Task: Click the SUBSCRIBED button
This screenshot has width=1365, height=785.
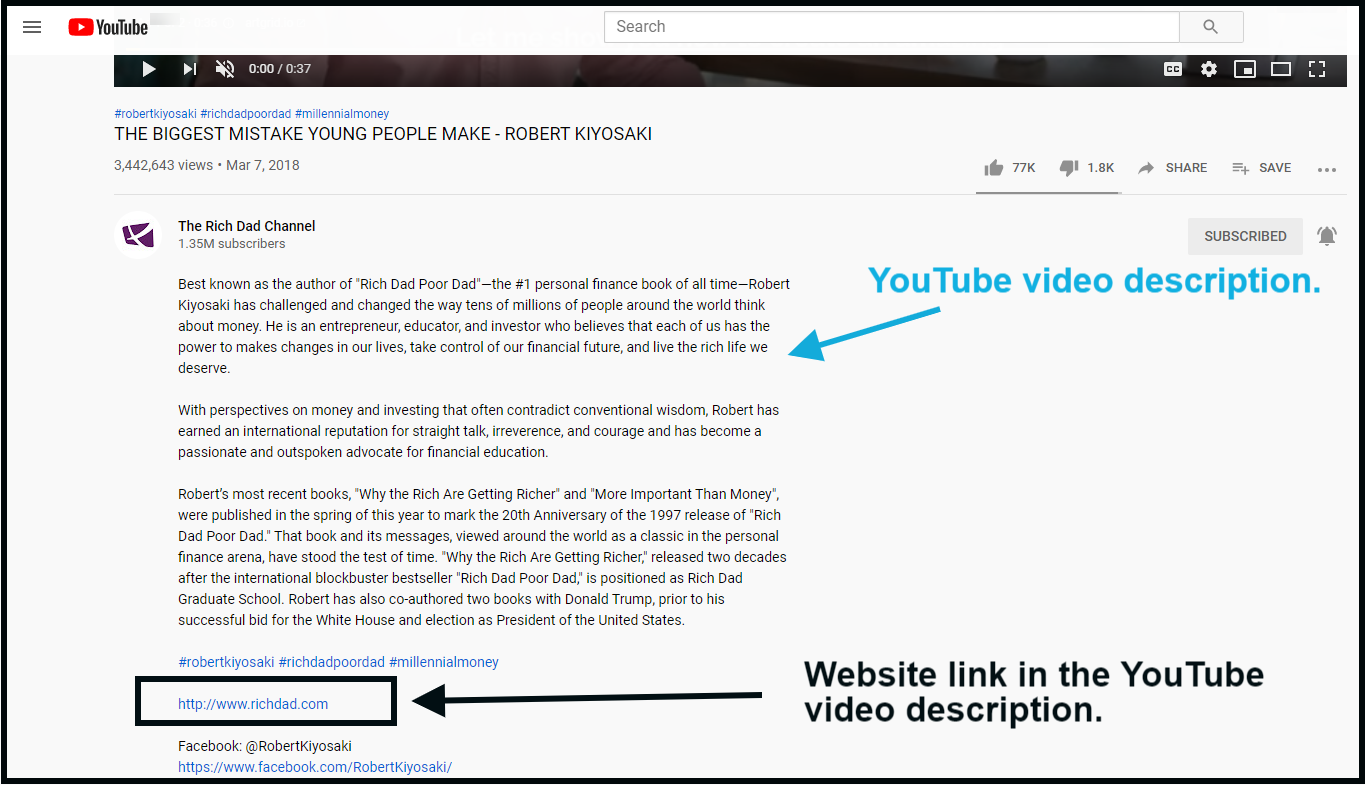Action: point(1245,236)
